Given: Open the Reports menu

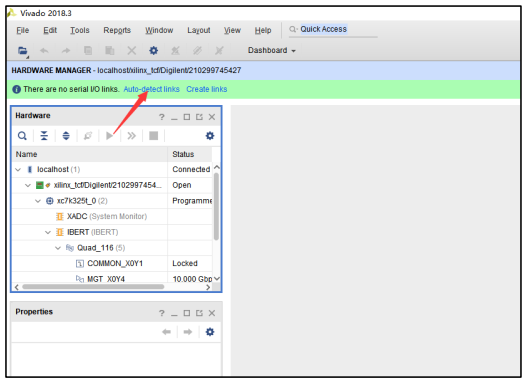Looking at the screenshot, I should [x=117, y=30].
